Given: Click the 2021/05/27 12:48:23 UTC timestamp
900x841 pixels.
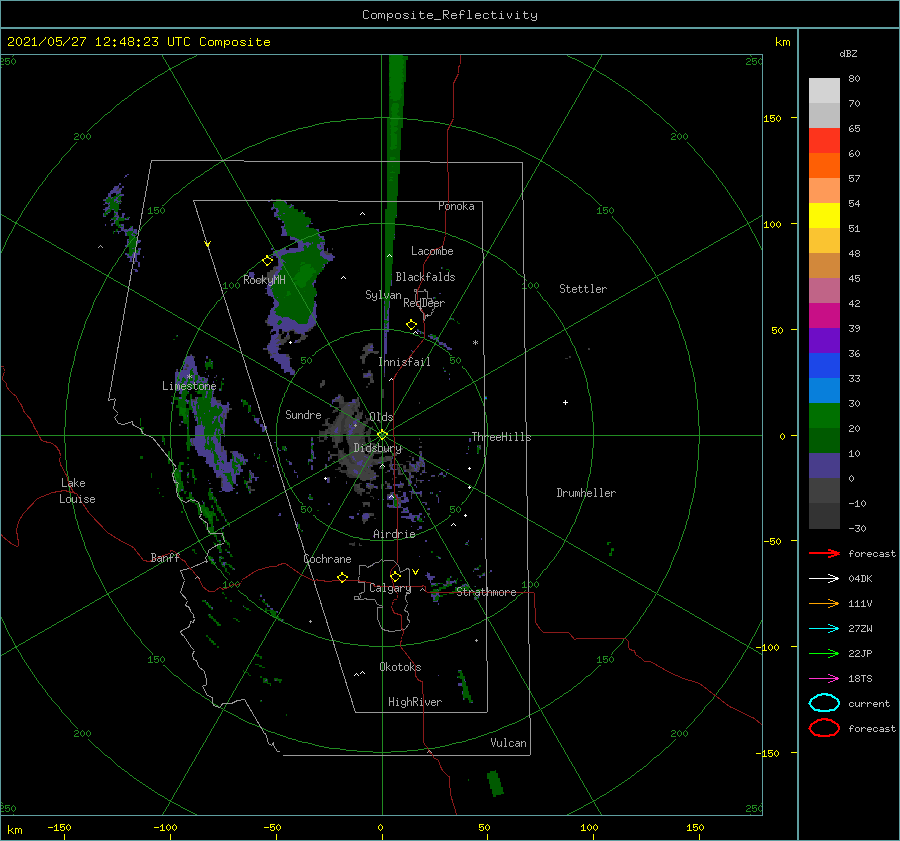Looking at the screenshot, I should point(138,42).
